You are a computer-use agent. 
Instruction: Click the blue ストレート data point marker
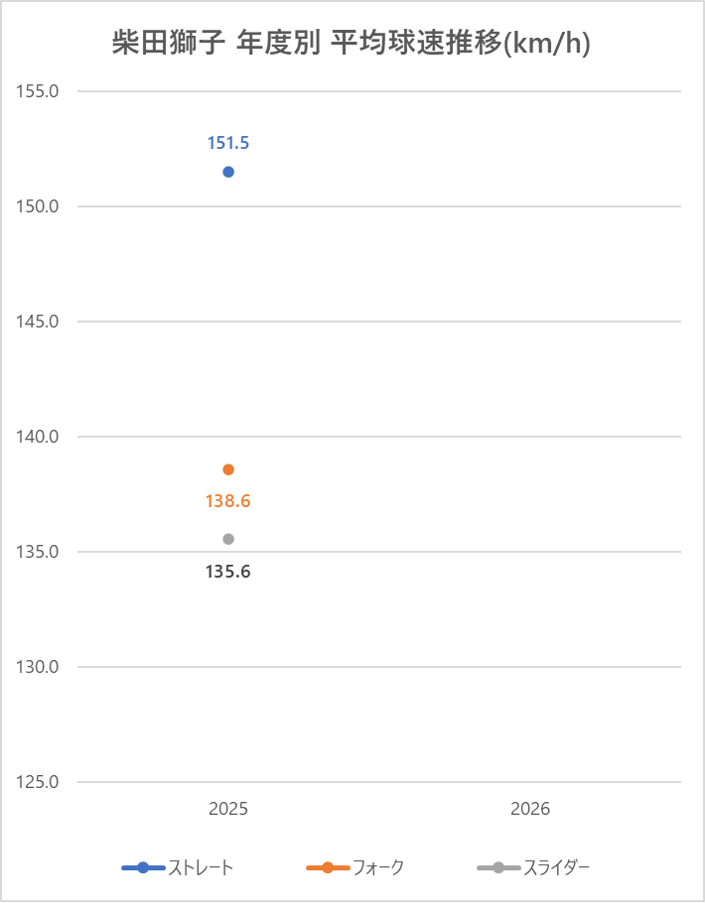click(x=228, y=172)
